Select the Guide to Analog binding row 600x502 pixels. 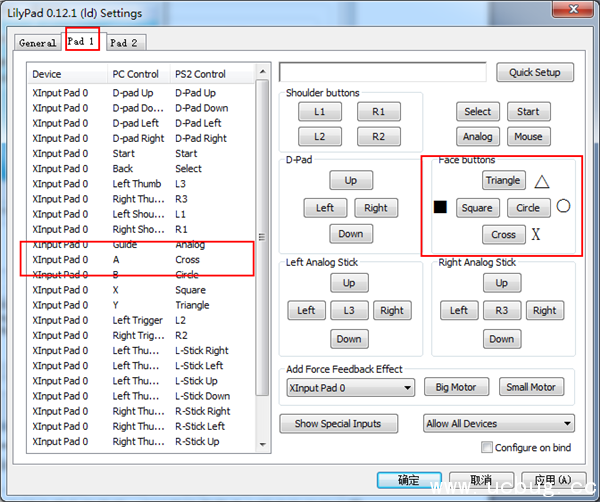pyautogui.click(x=141, y=244)
